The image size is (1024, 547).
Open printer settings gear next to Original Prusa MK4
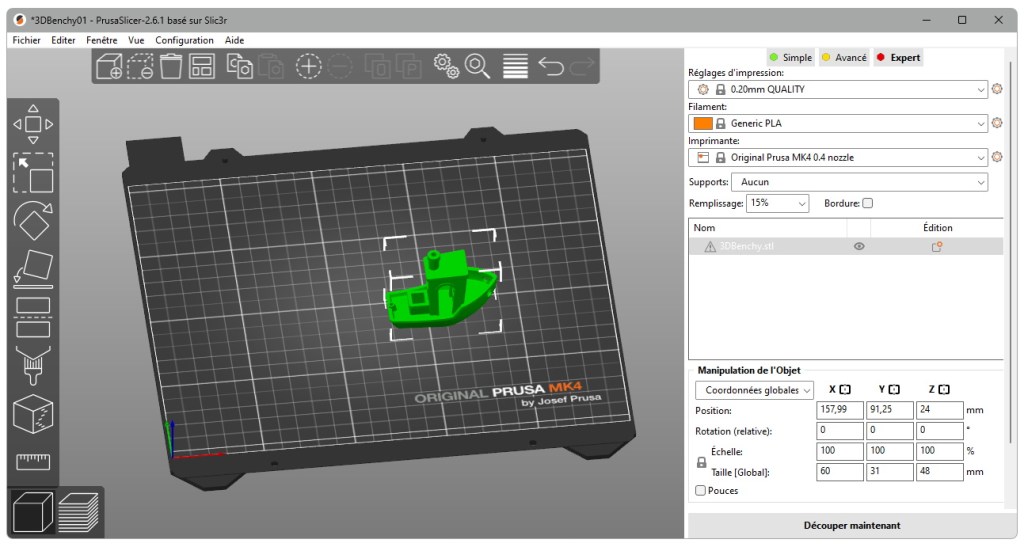coord(997,157)
